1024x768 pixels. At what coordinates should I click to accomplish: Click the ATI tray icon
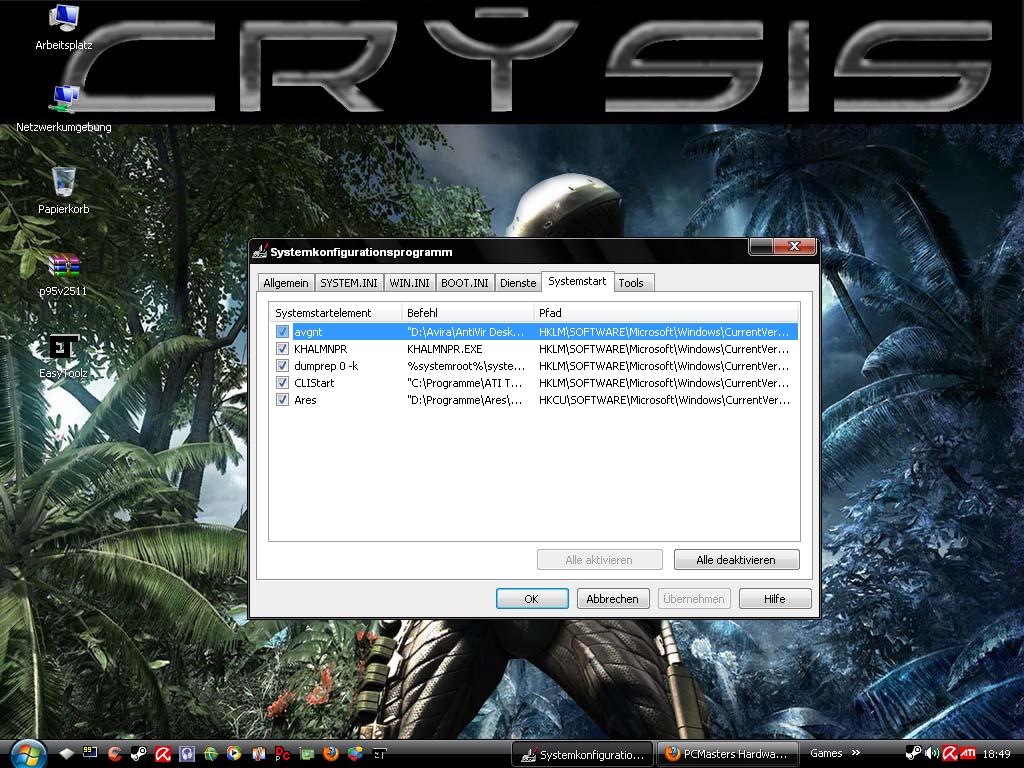[x=968, y=753]
